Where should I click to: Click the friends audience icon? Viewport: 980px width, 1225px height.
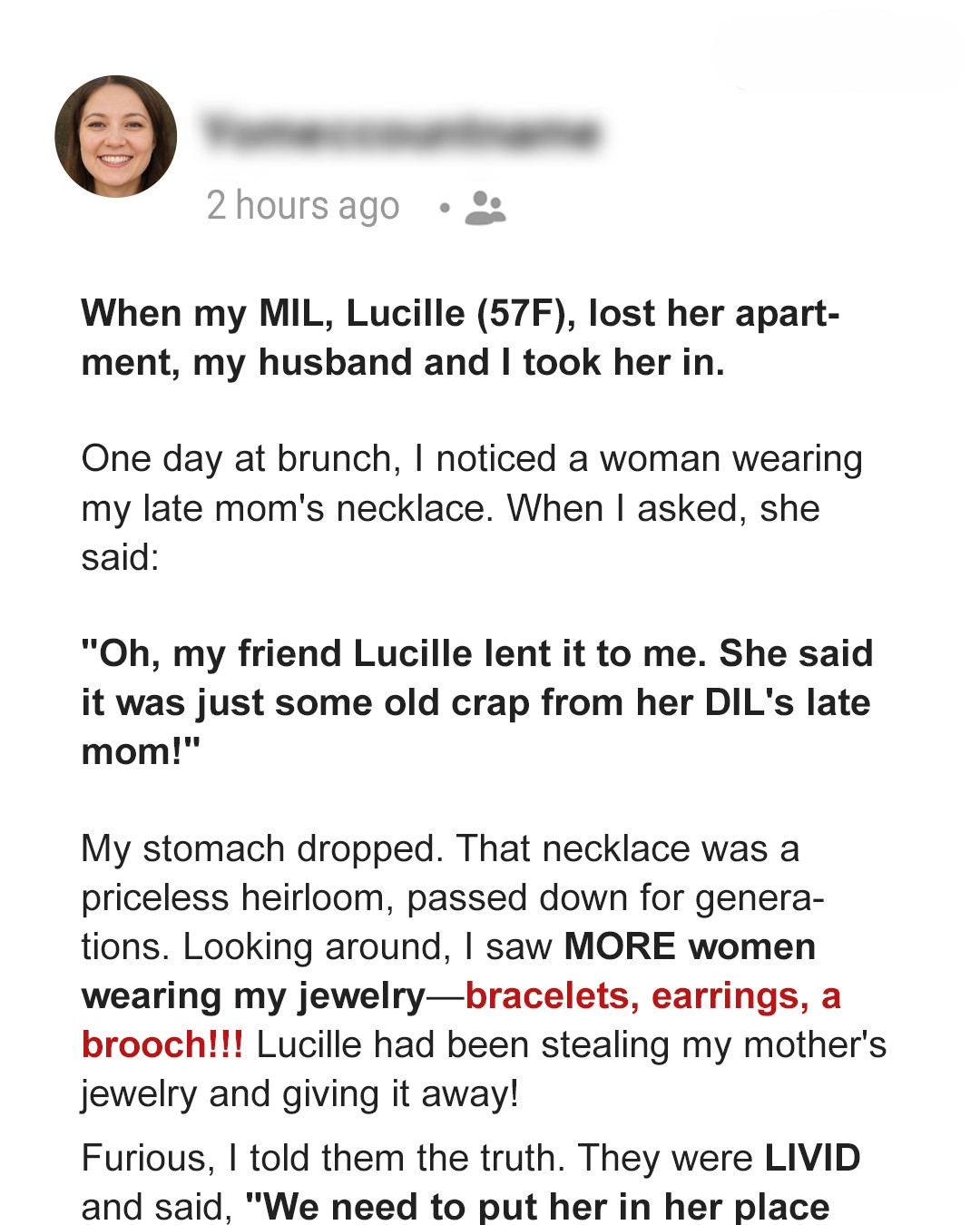click(485, 208)
